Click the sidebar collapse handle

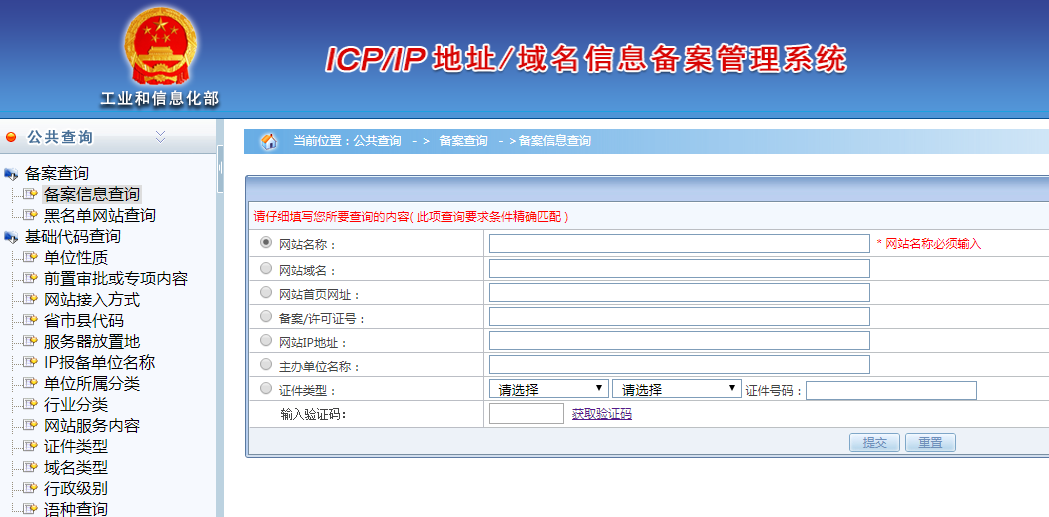219,169
